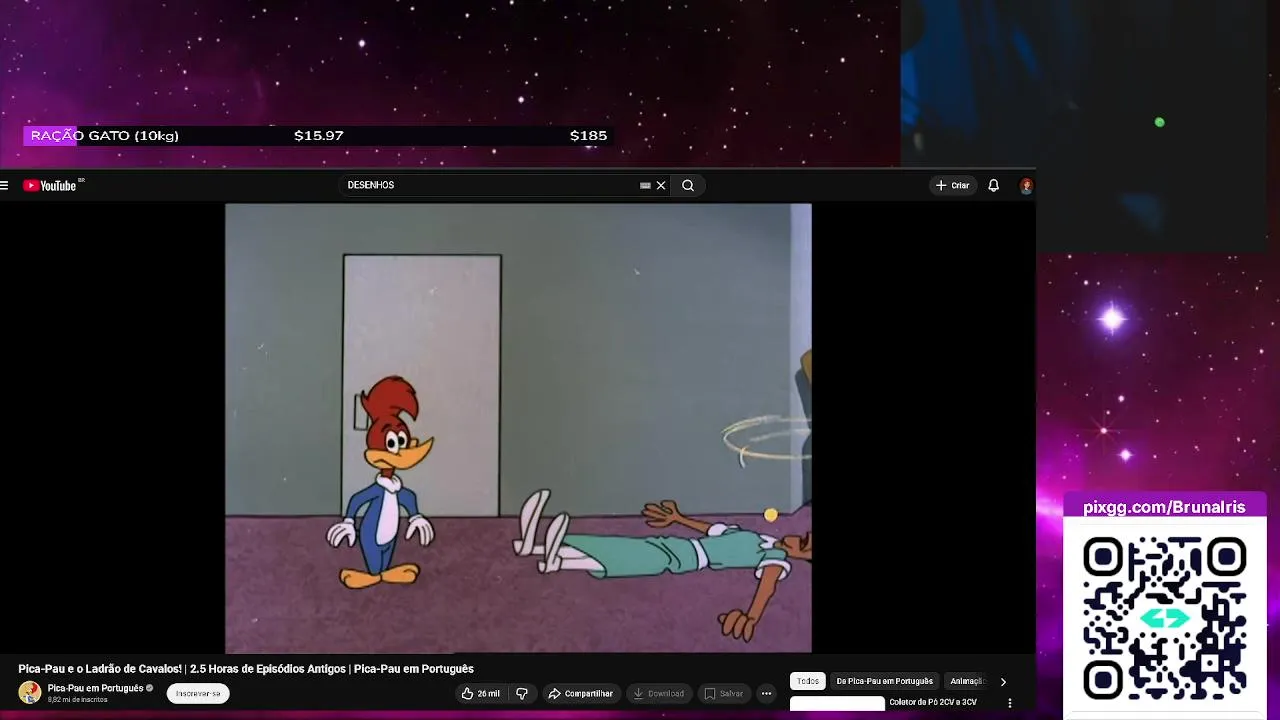Screen dimensions: 1280x720
Task: Open the three-dot more actions menu
Action: click(x=766, y=693)
